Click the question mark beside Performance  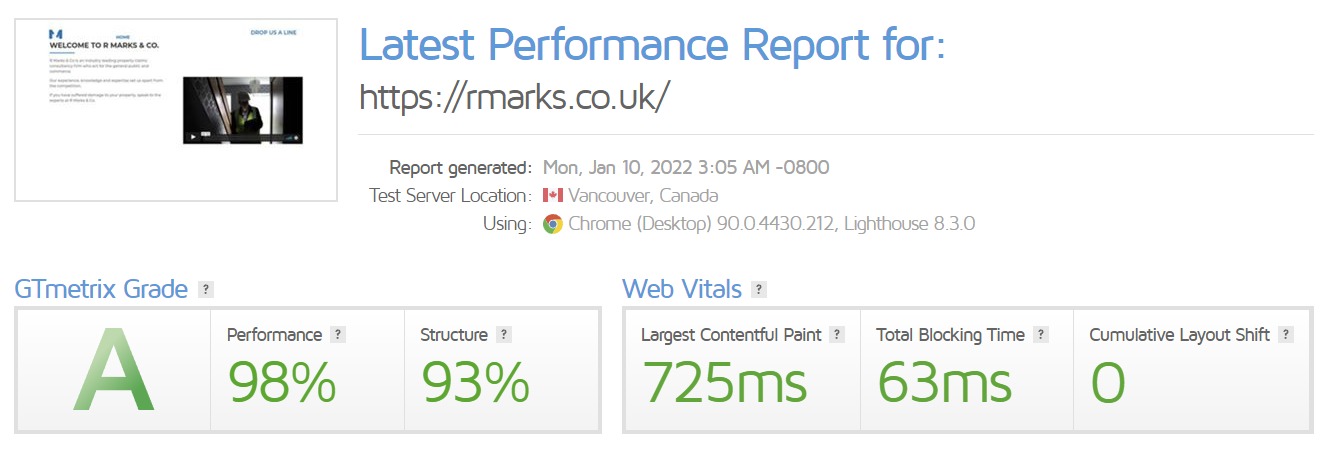[x=338, y=335]
